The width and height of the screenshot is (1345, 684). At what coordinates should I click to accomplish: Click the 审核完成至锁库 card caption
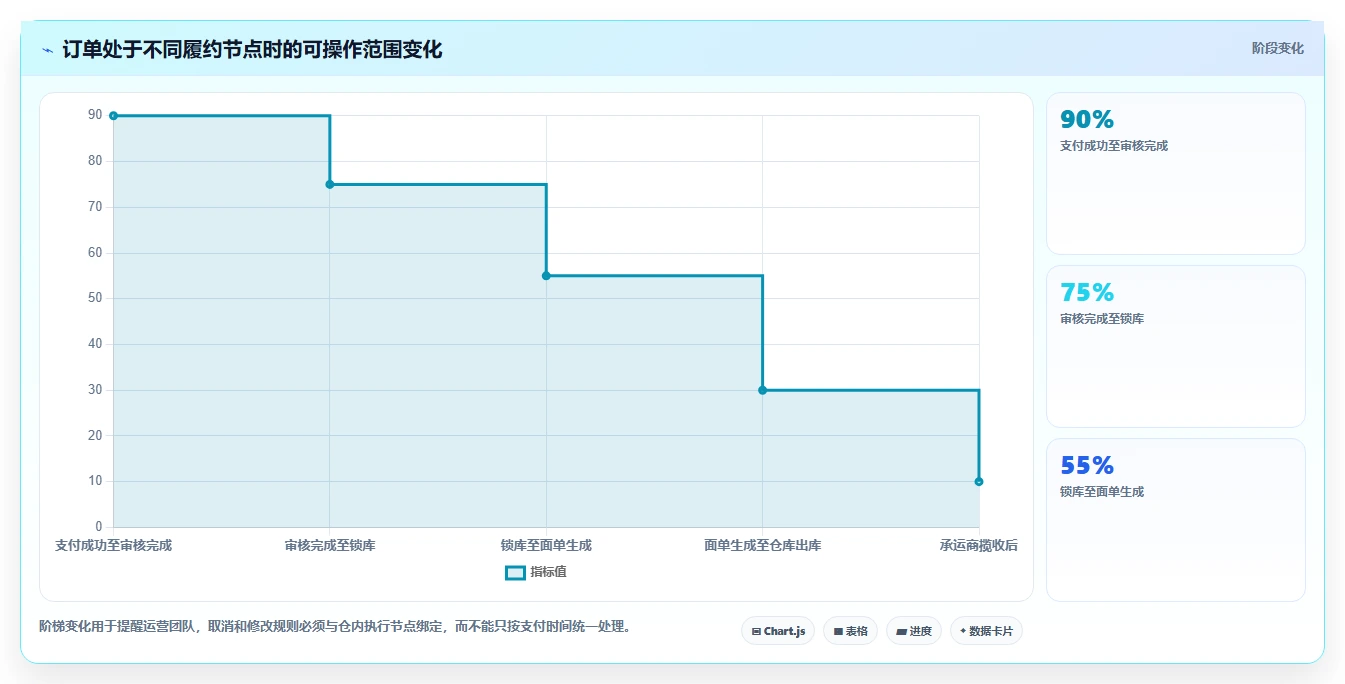[1102, 319]
